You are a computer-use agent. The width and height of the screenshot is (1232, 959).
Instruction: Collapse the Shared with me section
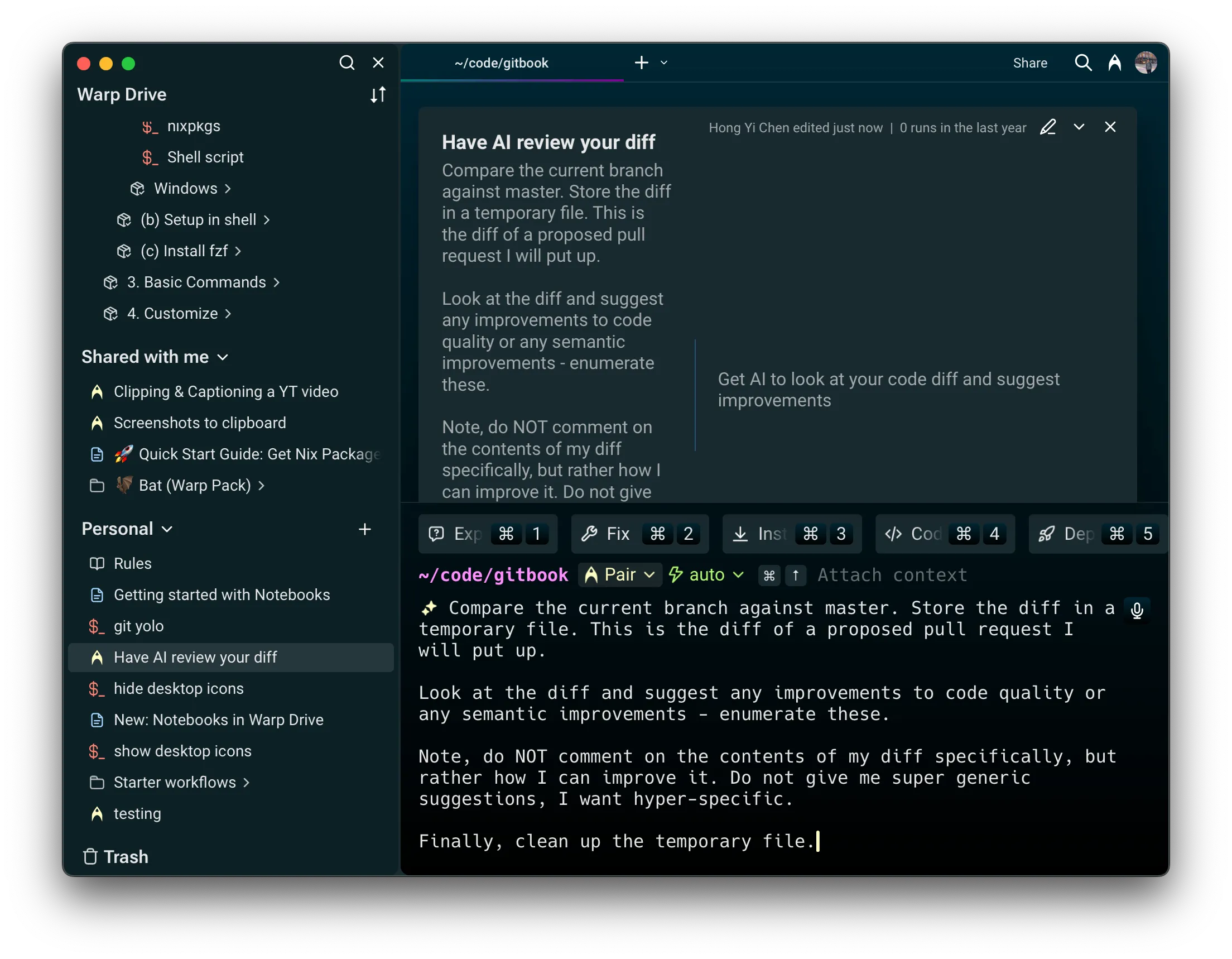coord(155,357)
